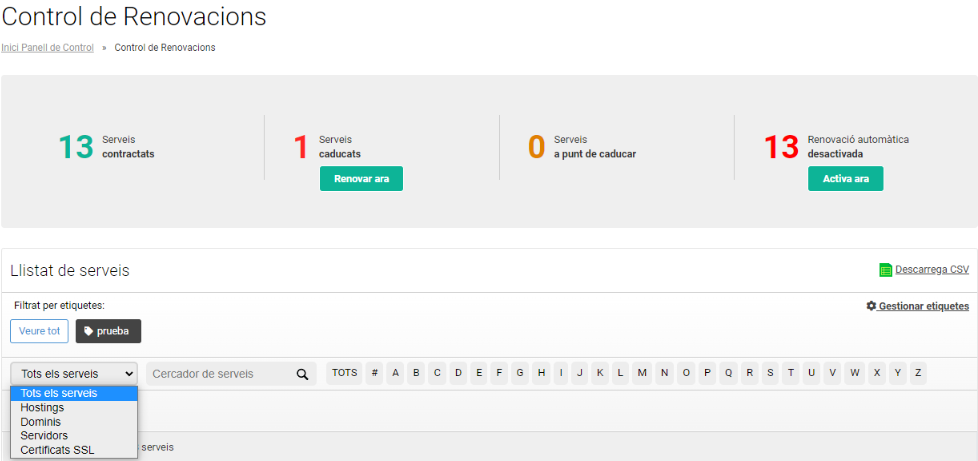
Task: Open the Descarrega CSV link
Action: tap(932, 270)
